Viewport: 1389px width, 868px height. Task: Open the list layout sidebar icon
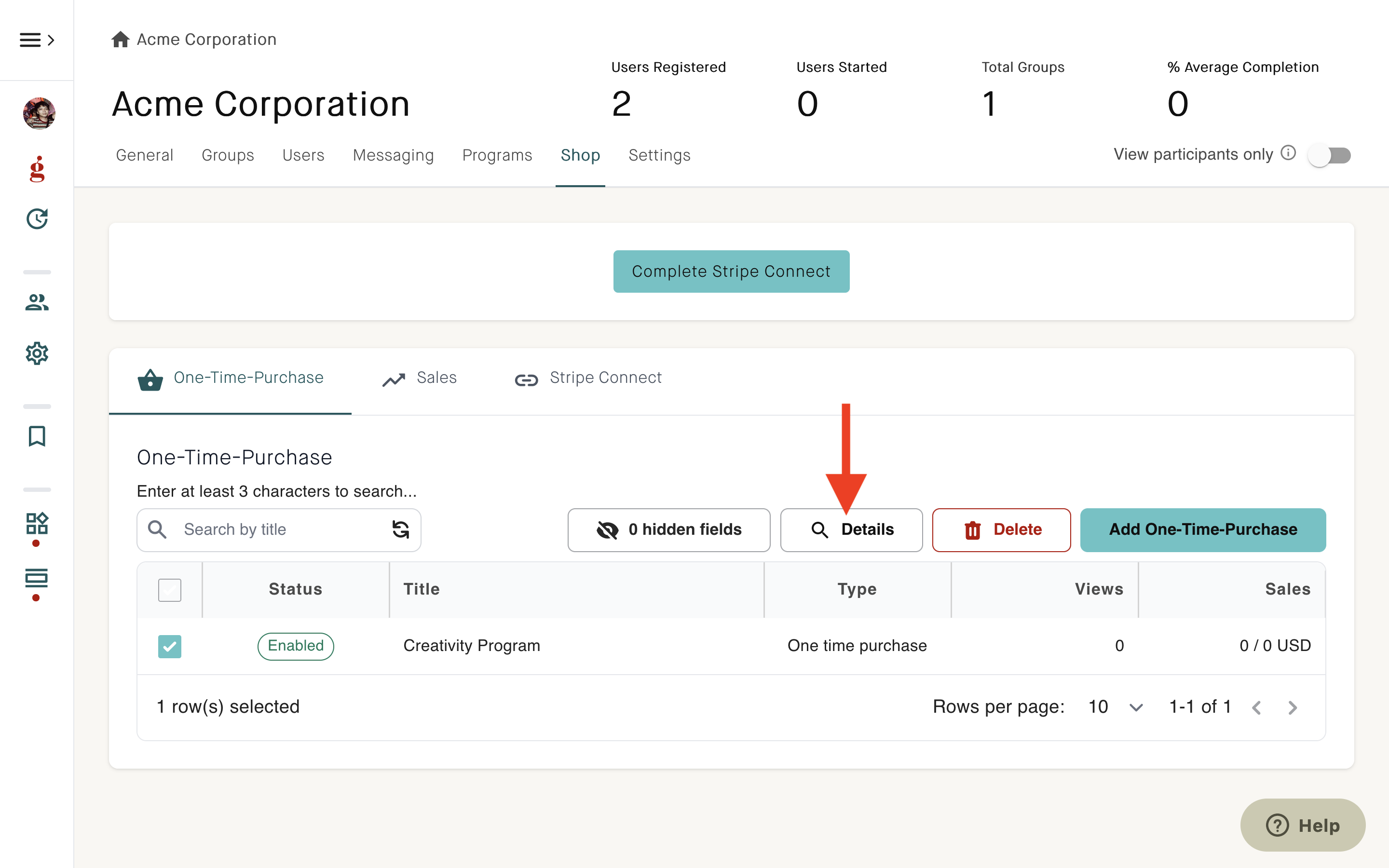(37, 578)
